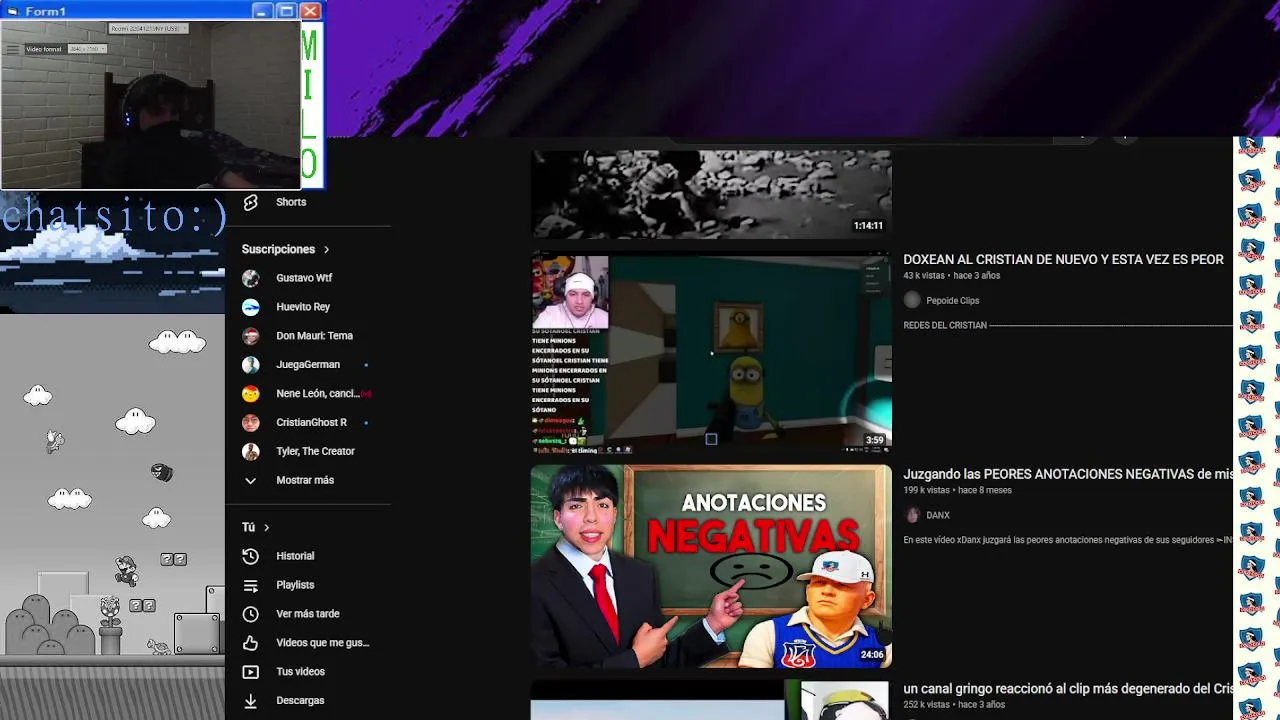Open the Video format dropdown in Form1

pos(87,49)
